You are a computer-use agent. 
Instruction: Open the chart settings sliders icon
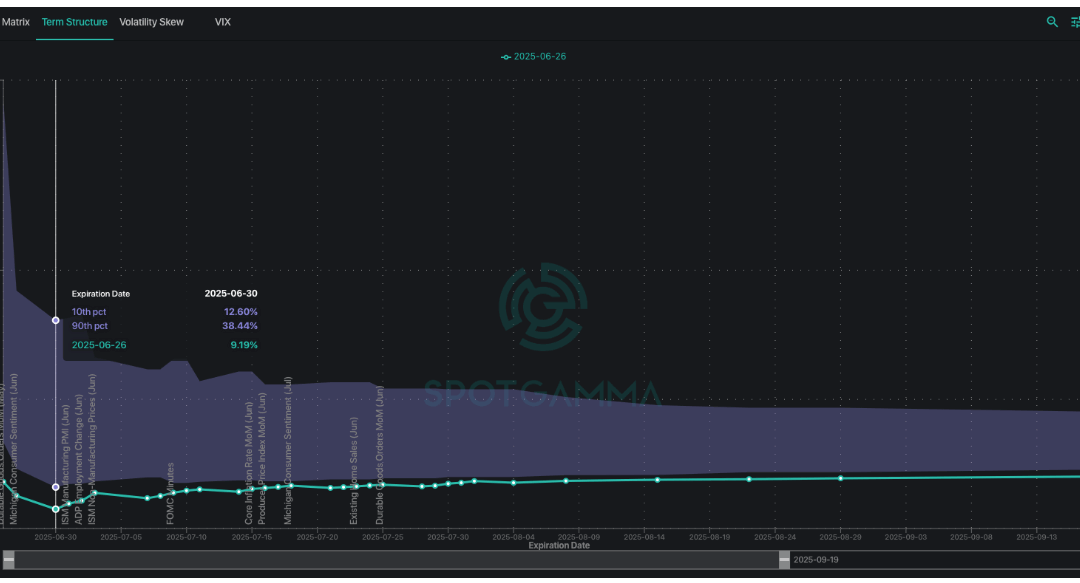1073,21
